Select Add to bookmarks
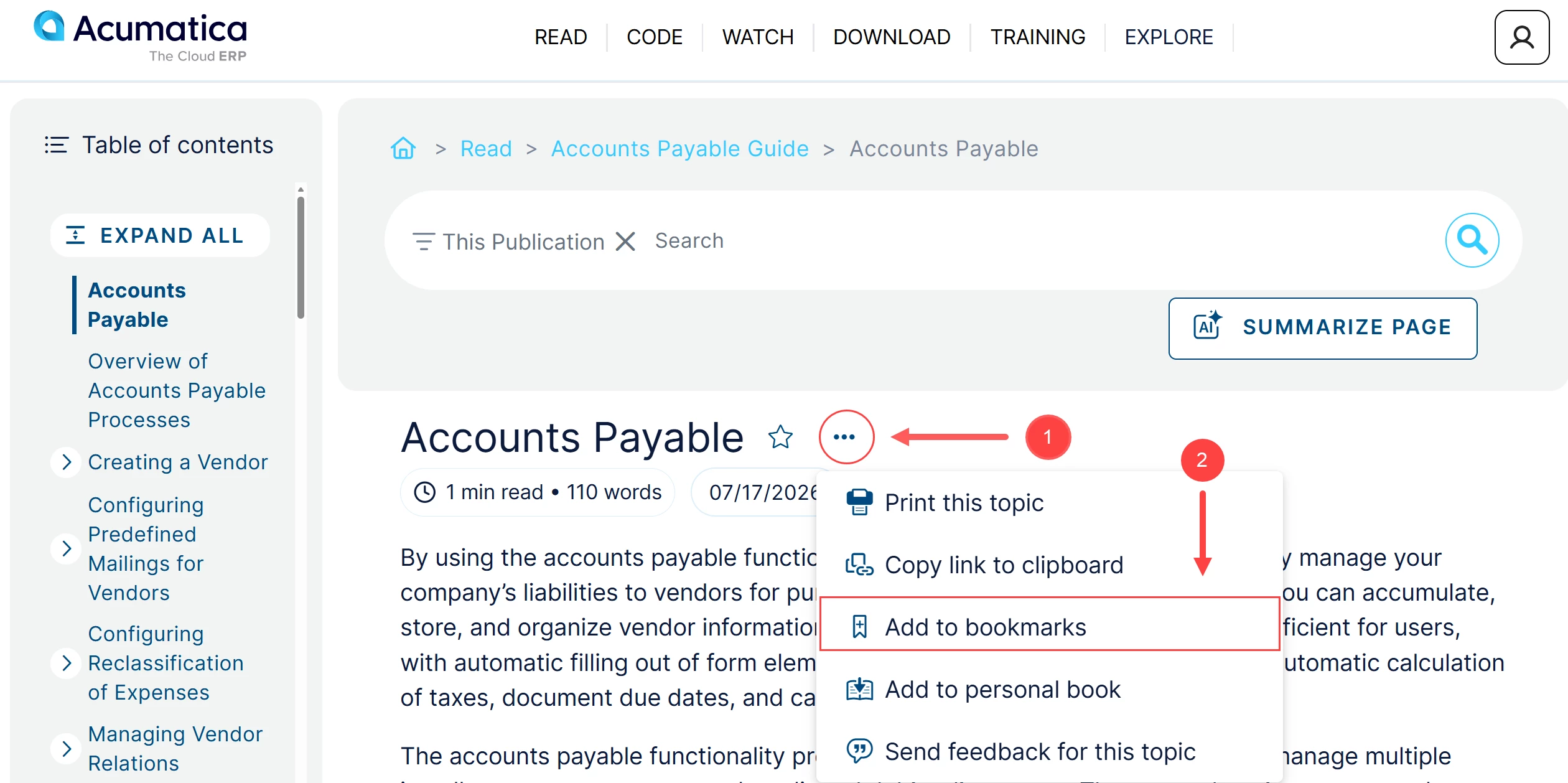 click(x=1049, y=627)
